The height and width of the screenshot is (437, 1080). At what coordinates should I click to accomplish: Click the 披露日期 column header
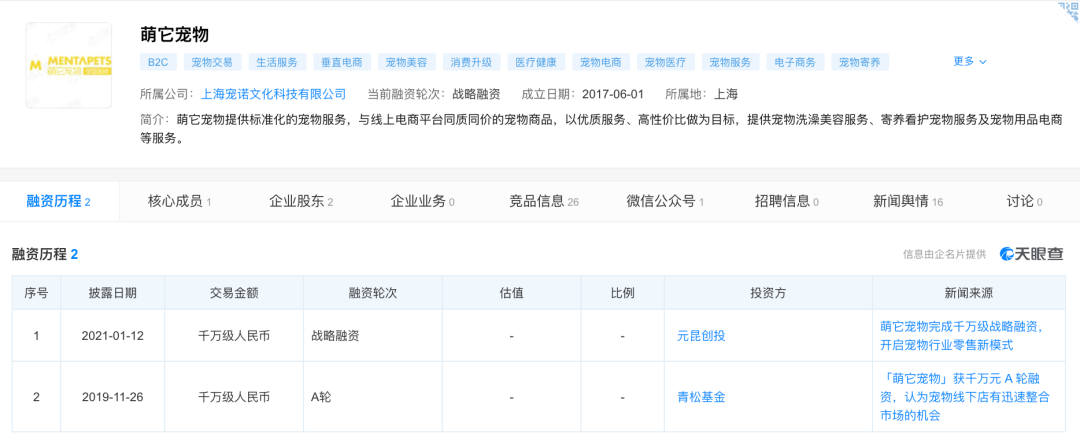(x=113, y=293)
